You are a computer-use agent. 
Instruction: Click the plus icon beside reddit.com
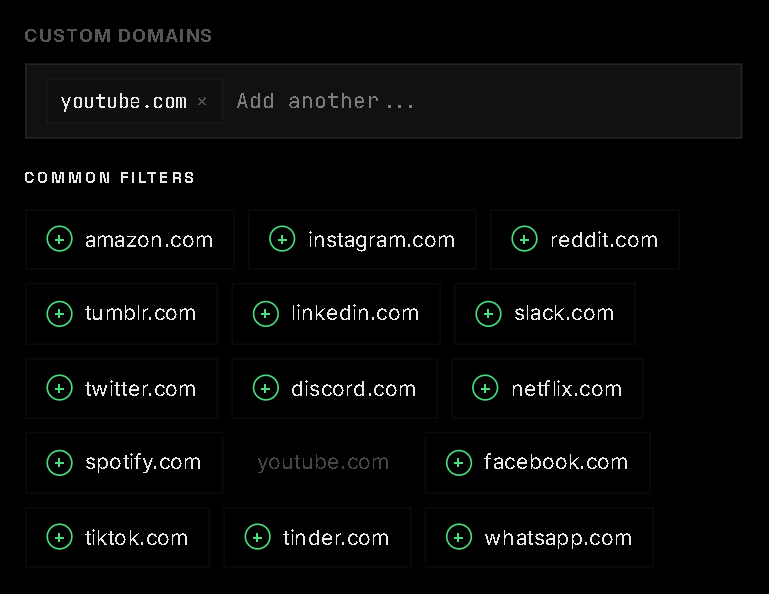[x=524, y=239]
